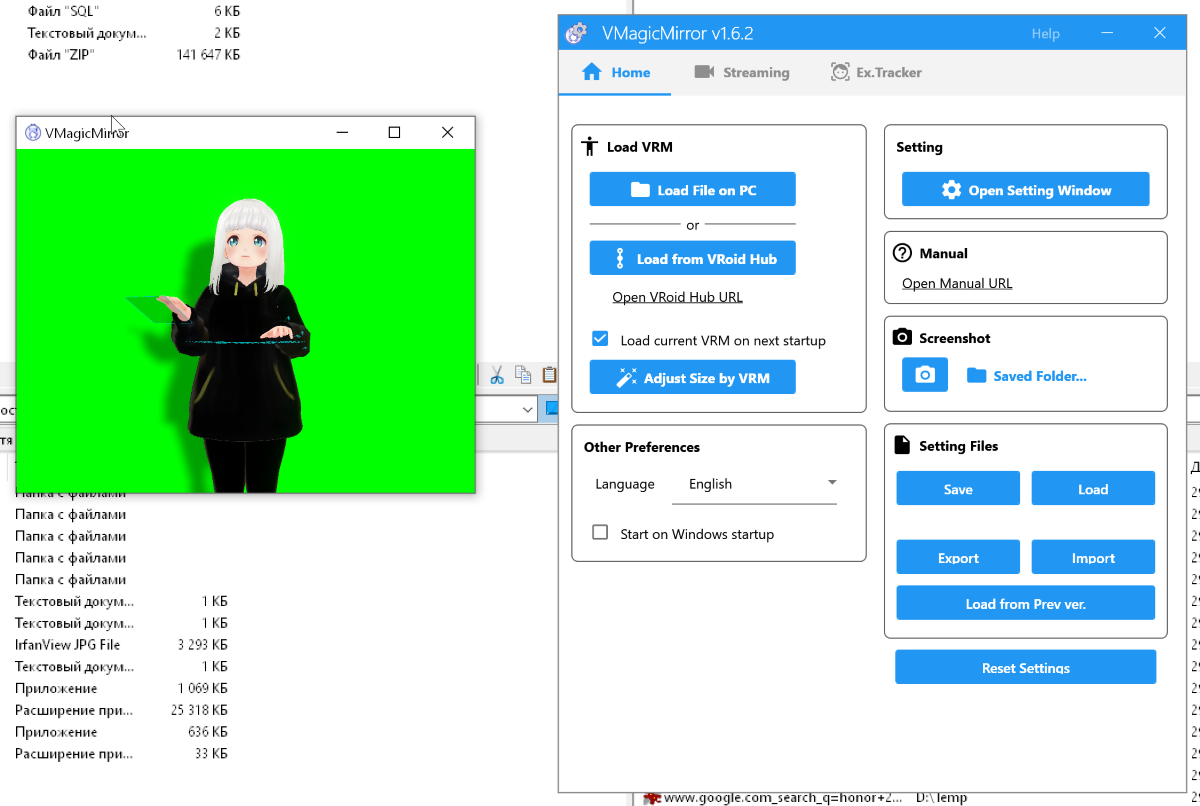The image size is (1200, 806).
Task: Open the Manual URL link
Action: [957, 283]
